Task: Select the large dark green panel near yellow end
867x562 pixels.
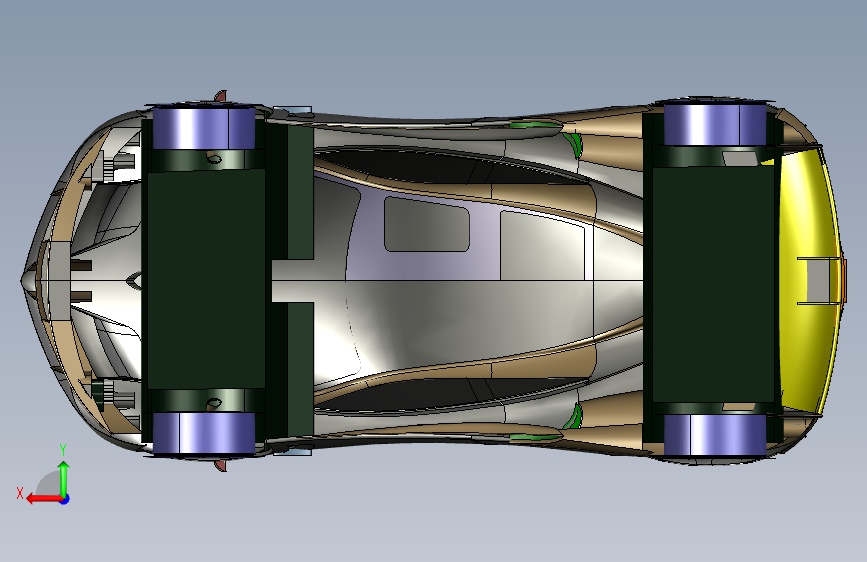Action: 713,284
